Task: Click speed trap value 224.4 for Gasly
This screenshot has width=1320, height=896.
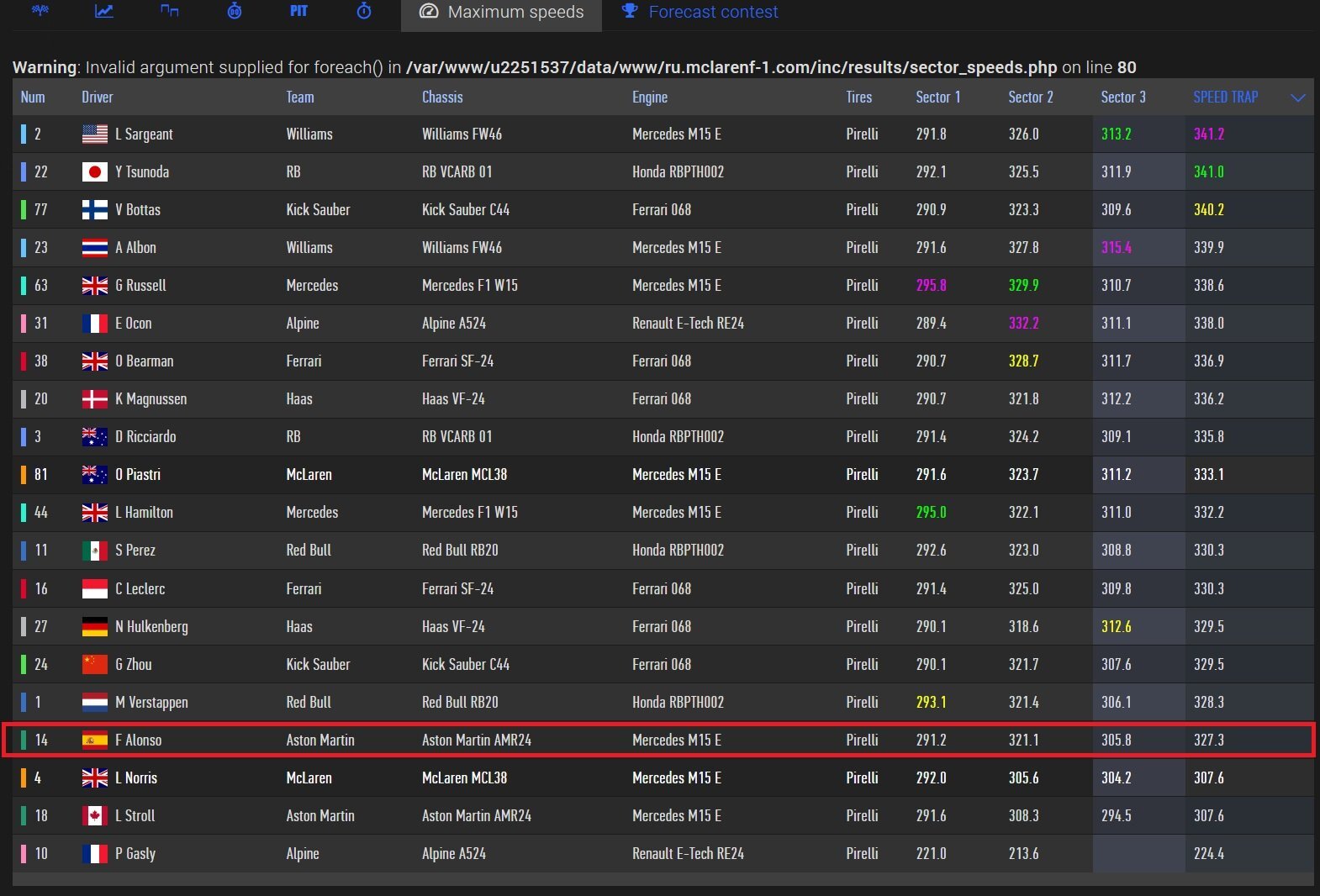Action: [1209, 853]
